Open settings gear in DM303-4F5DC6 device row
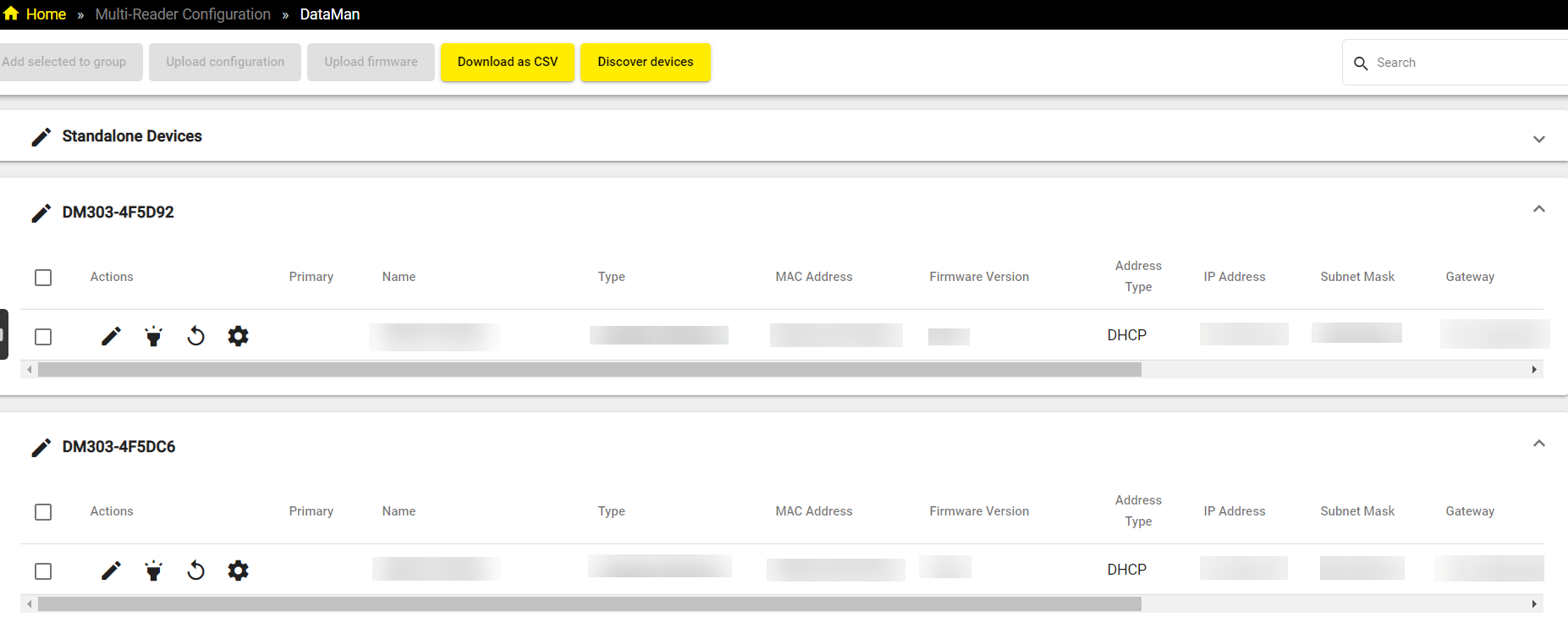 coord(239,571)
